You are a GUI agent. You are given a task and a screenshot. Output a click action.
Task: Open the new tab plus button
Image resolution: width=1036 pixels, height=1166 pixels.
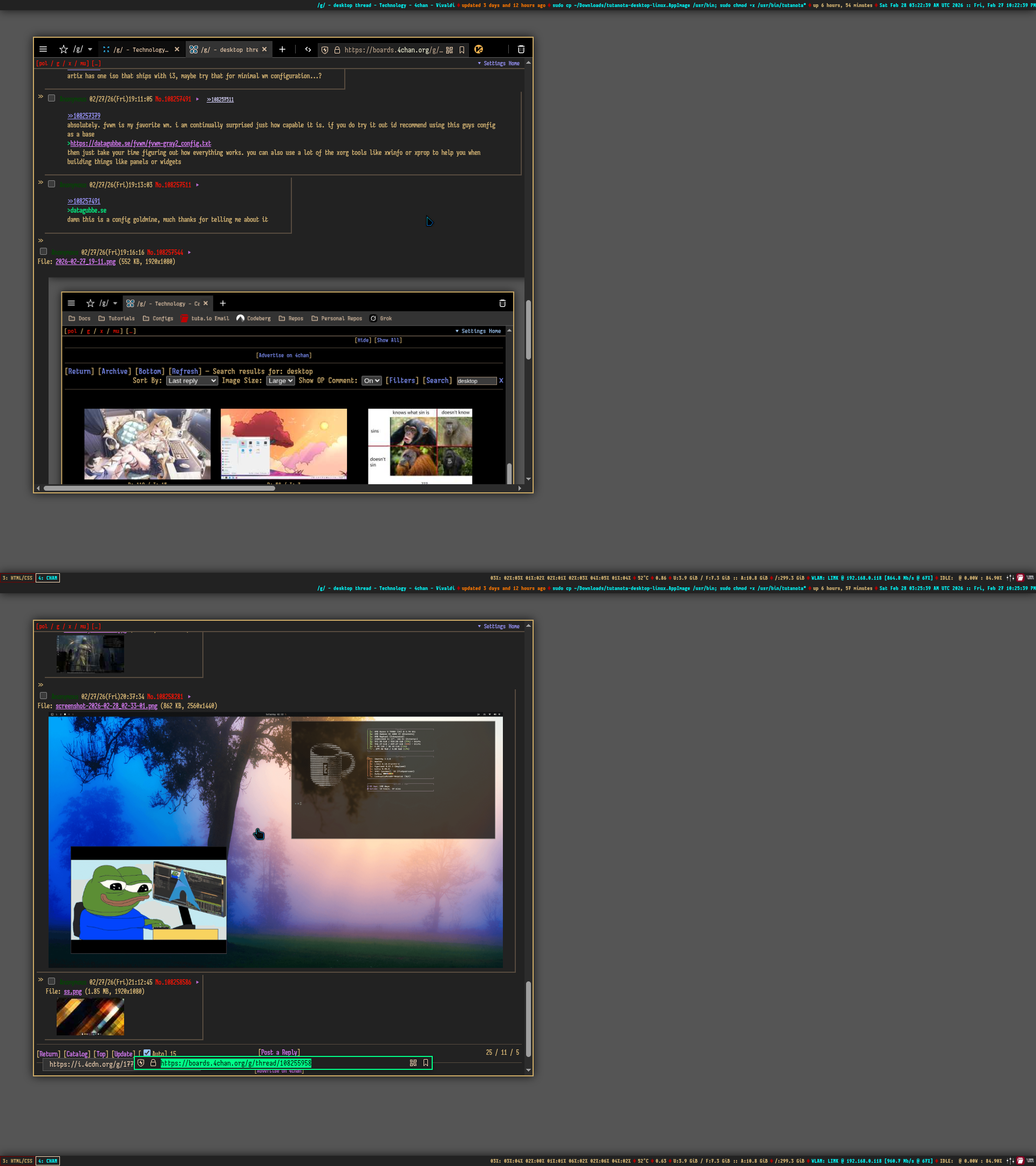pyautogui.click(x=282, y=50)
